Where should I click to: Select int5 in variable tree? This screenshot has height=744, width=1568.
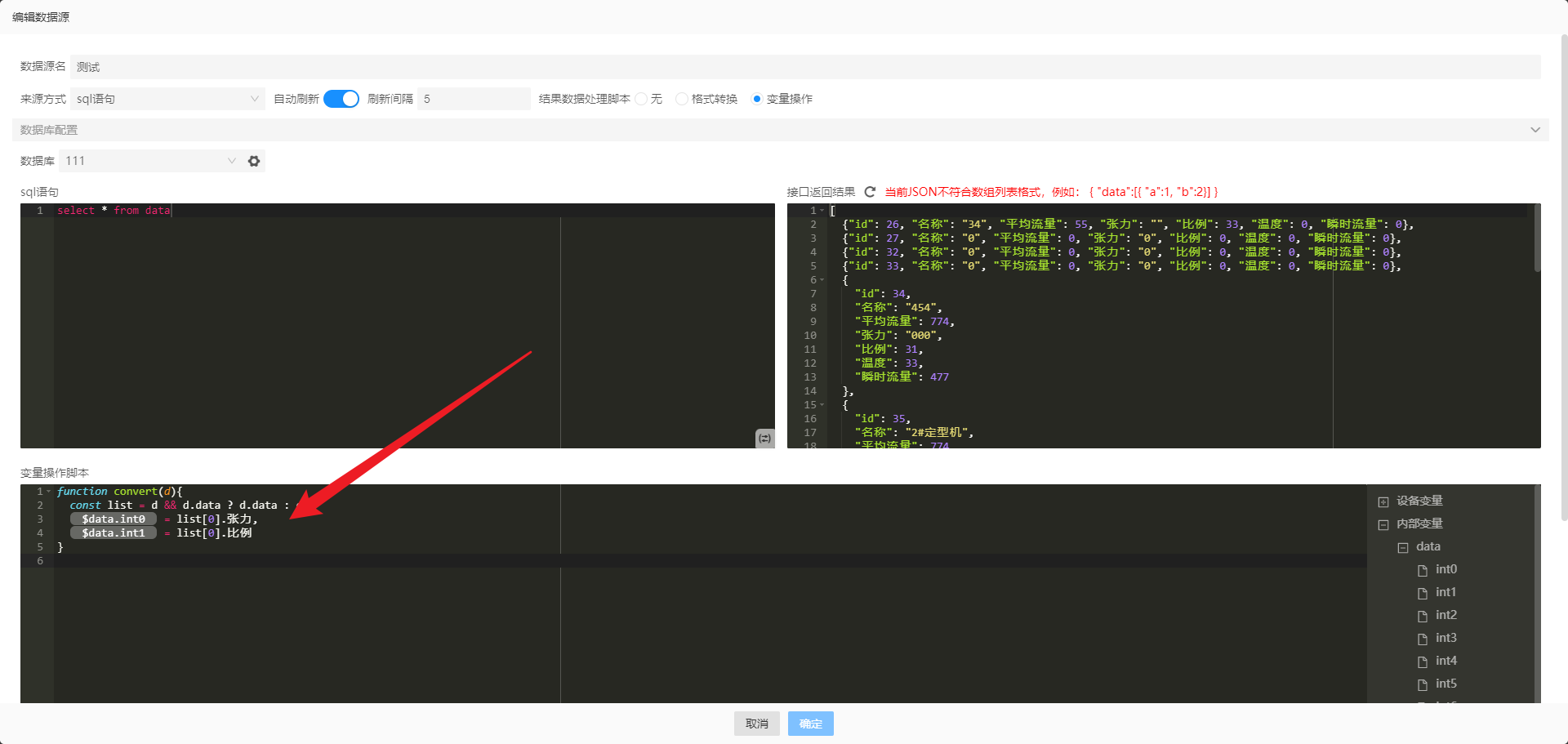pos(1446,684)
